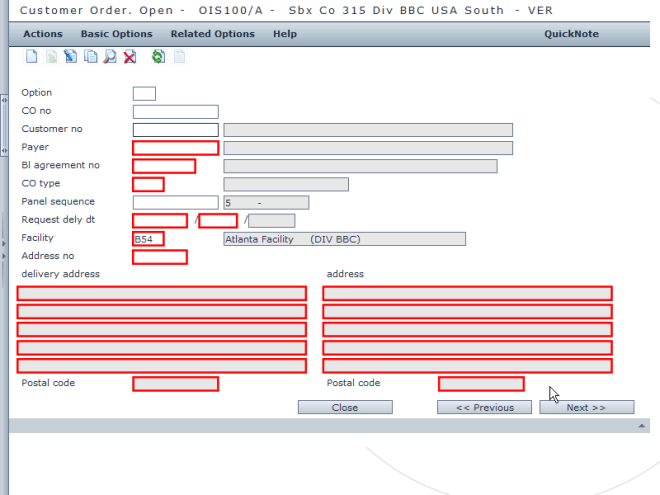The image size is (660, 495).
Task: Click the Create new record icon
Action: [31, 58]
